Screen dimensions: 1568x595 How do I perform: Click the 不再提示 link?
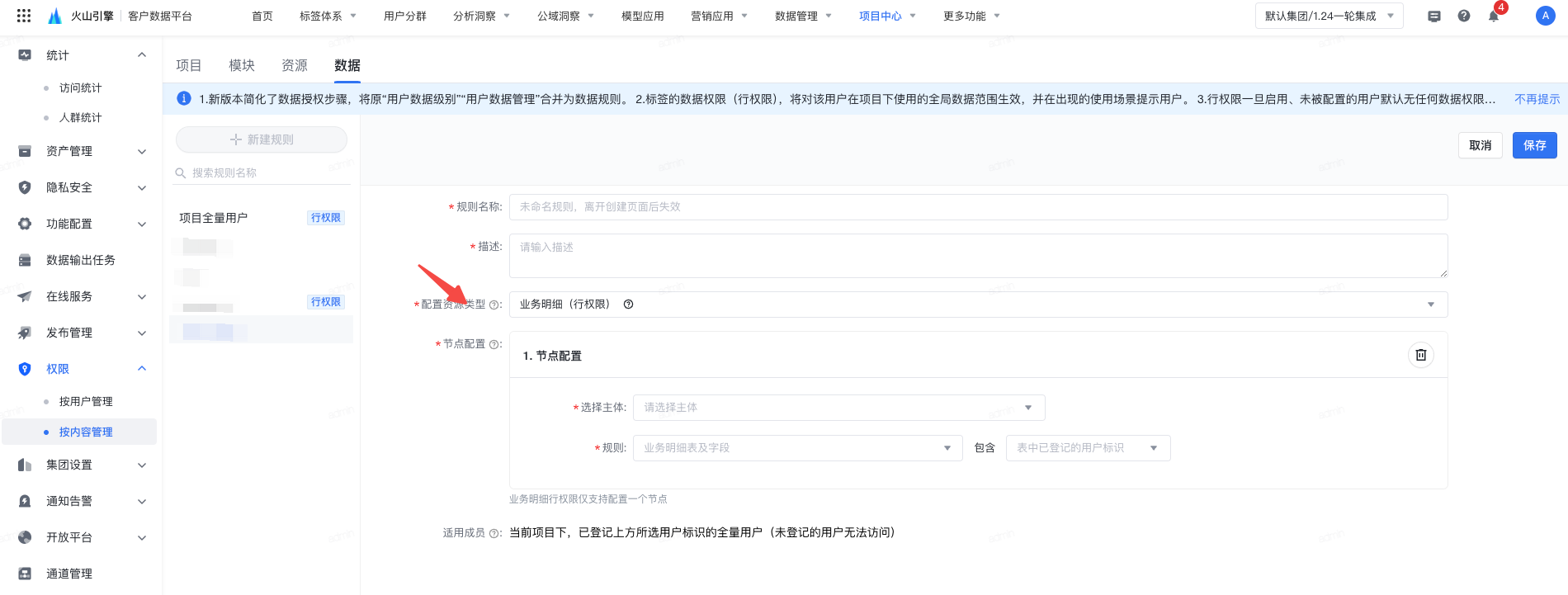coord(1537,99)
